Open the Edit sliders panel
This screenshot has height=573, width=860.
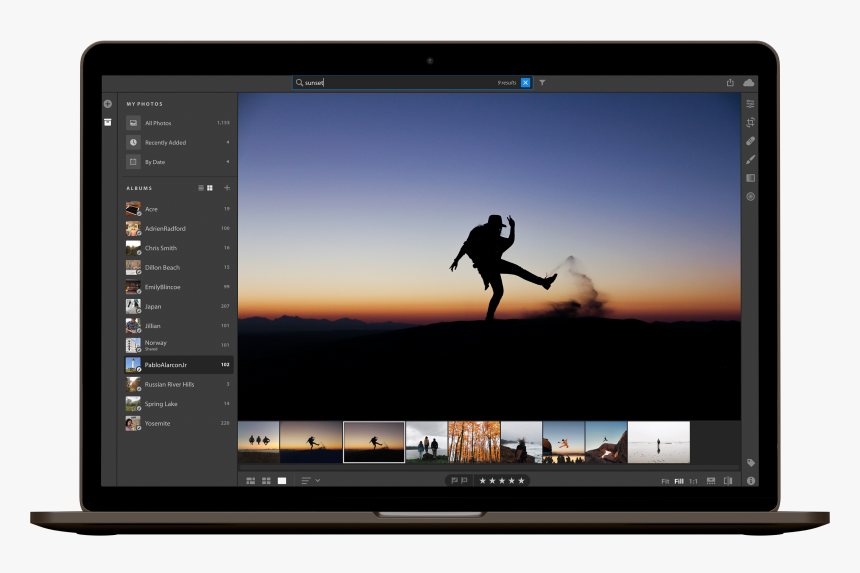(750, 104)
